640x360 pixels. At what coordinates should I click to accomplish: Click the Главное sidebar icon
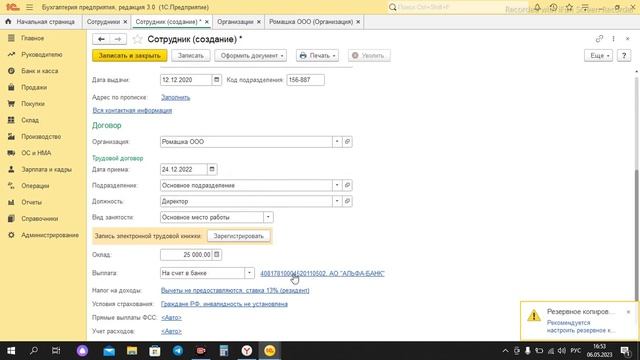11,38
